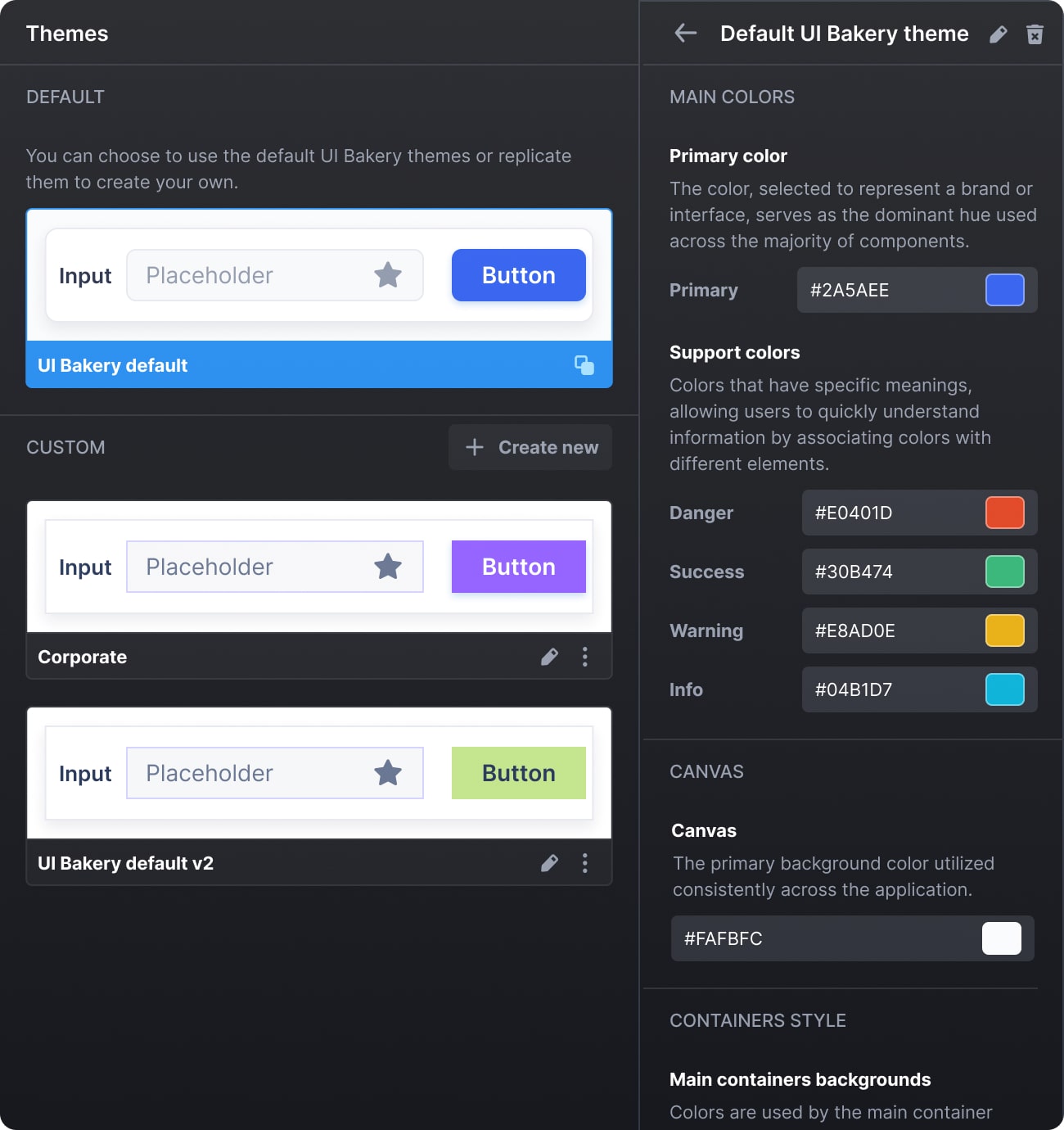
Task: Go back using the arrow icon
Action: pyautogui.click(x=685, y=34)
